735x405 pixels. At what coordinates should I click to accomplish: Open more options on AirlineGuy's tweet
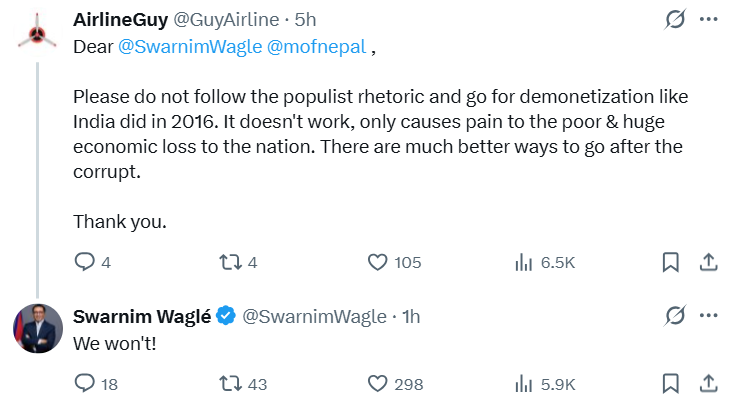tap(708, 20)
